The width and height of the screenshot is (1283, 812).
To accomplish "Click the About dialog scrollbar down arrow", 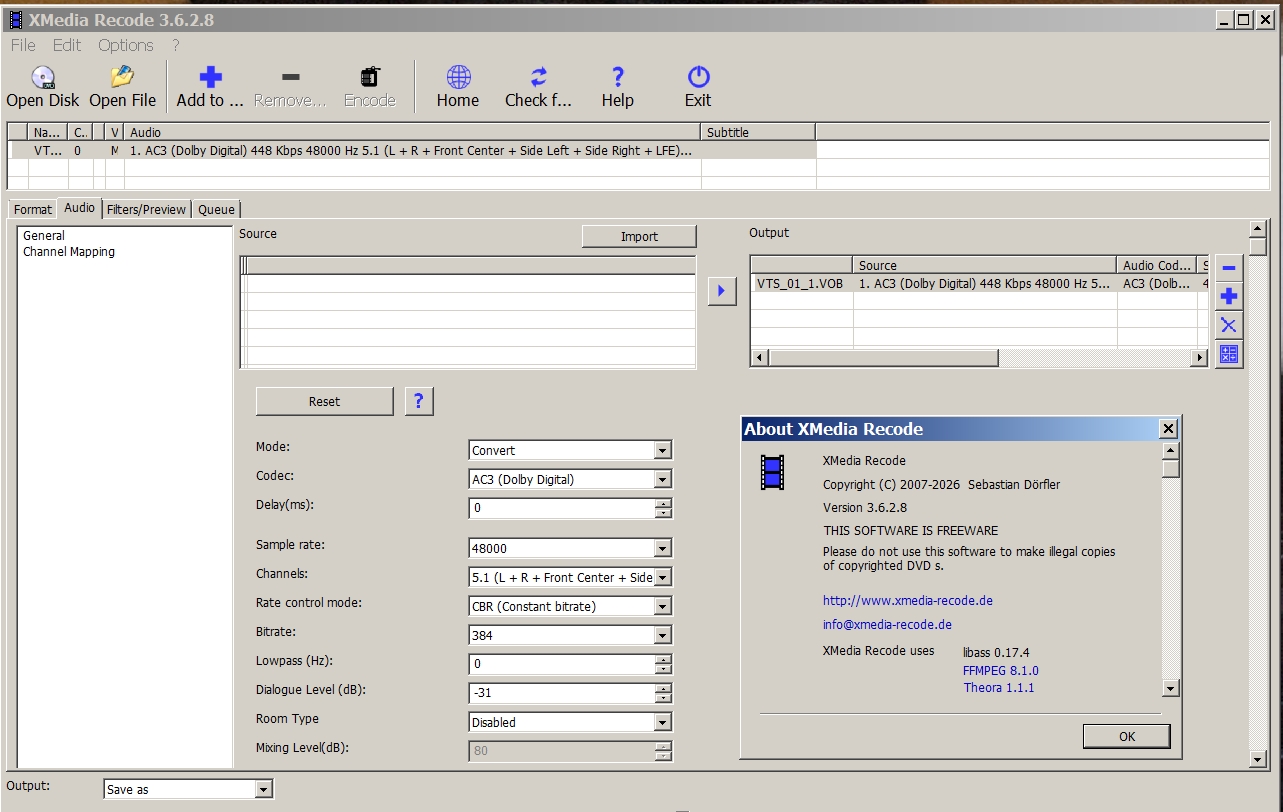I will tap(1171, 688).
